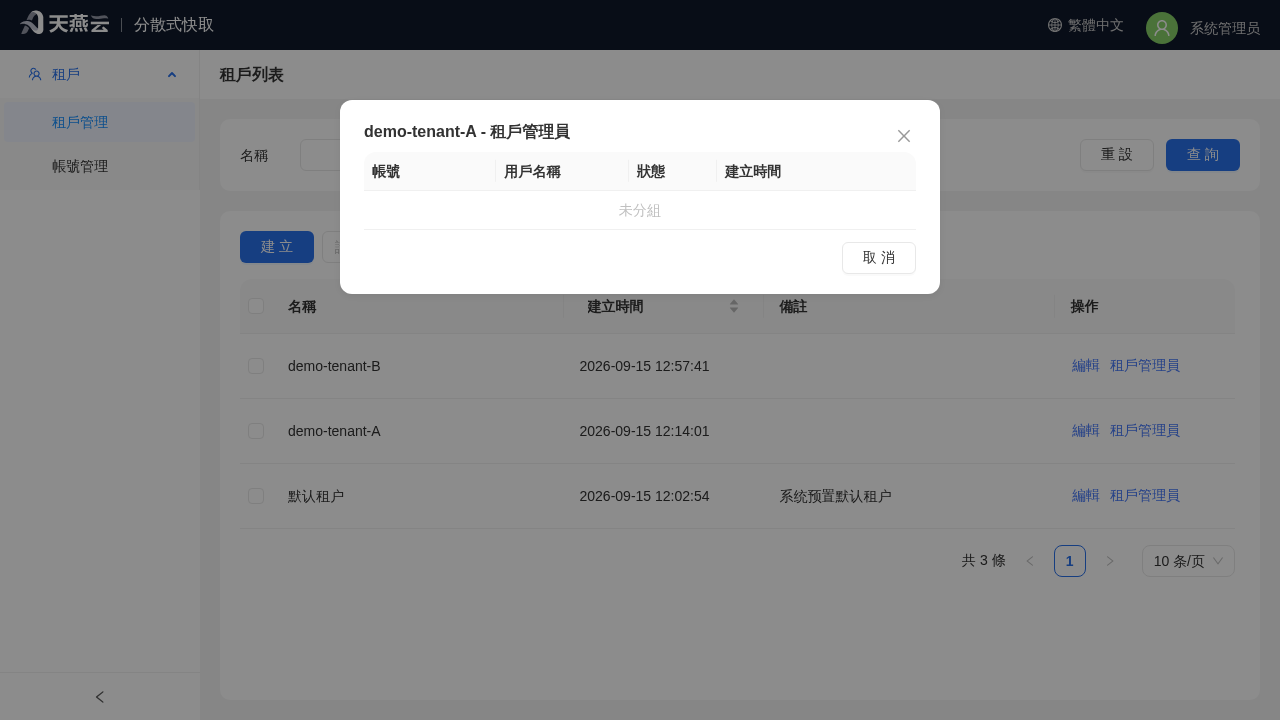The image size is (1280, 720).
Task: Click the 2026-09-15 12:14:01 timestamp cell
Action: point(644,431)
